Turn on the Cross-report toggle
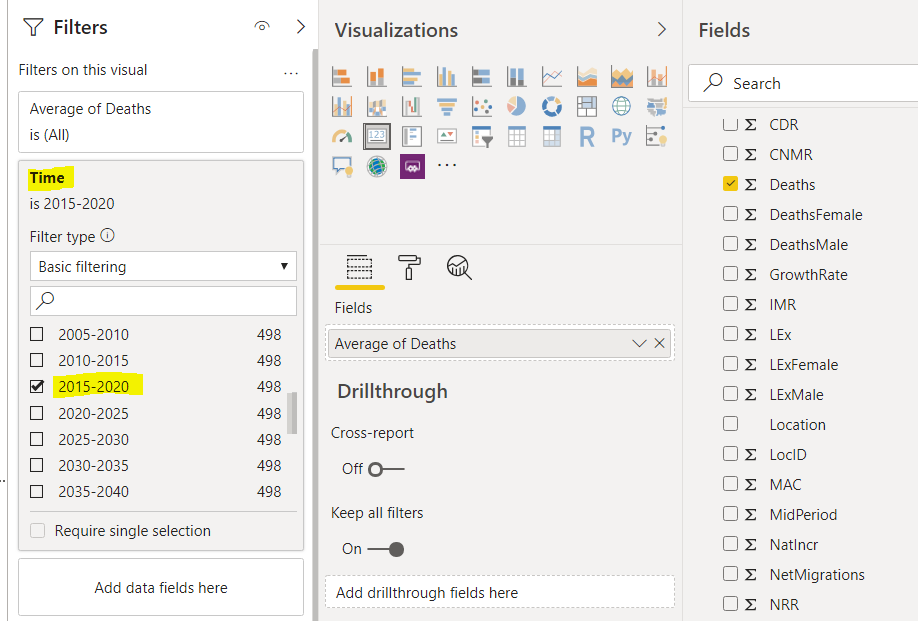Image resolution: width=918 pixels, height=621 pixels. pyautogui.click(x=386, y=469)
